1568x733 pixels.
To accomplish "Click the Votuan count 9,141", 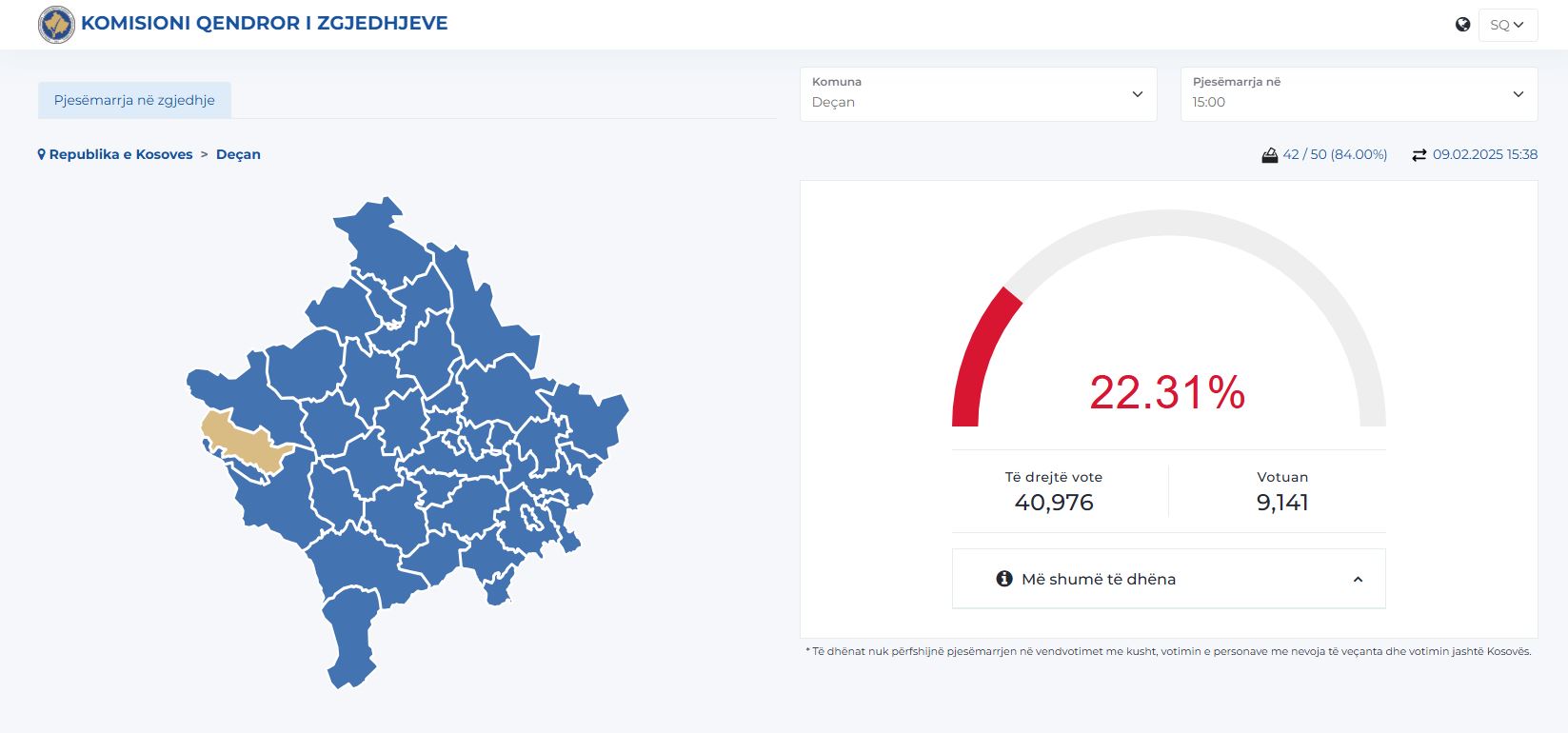I will point(1281,503).
